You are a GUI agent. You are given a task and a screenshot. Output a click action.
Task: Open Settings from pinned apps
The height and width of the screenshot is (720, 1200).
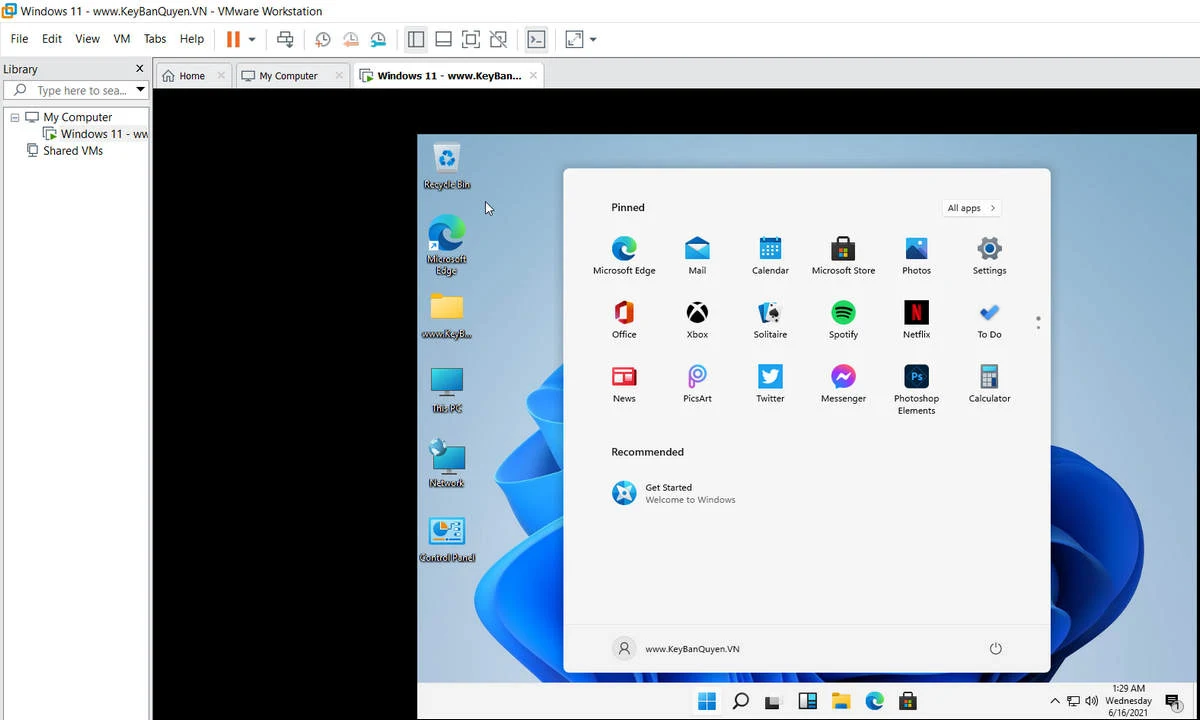point(989,256)
